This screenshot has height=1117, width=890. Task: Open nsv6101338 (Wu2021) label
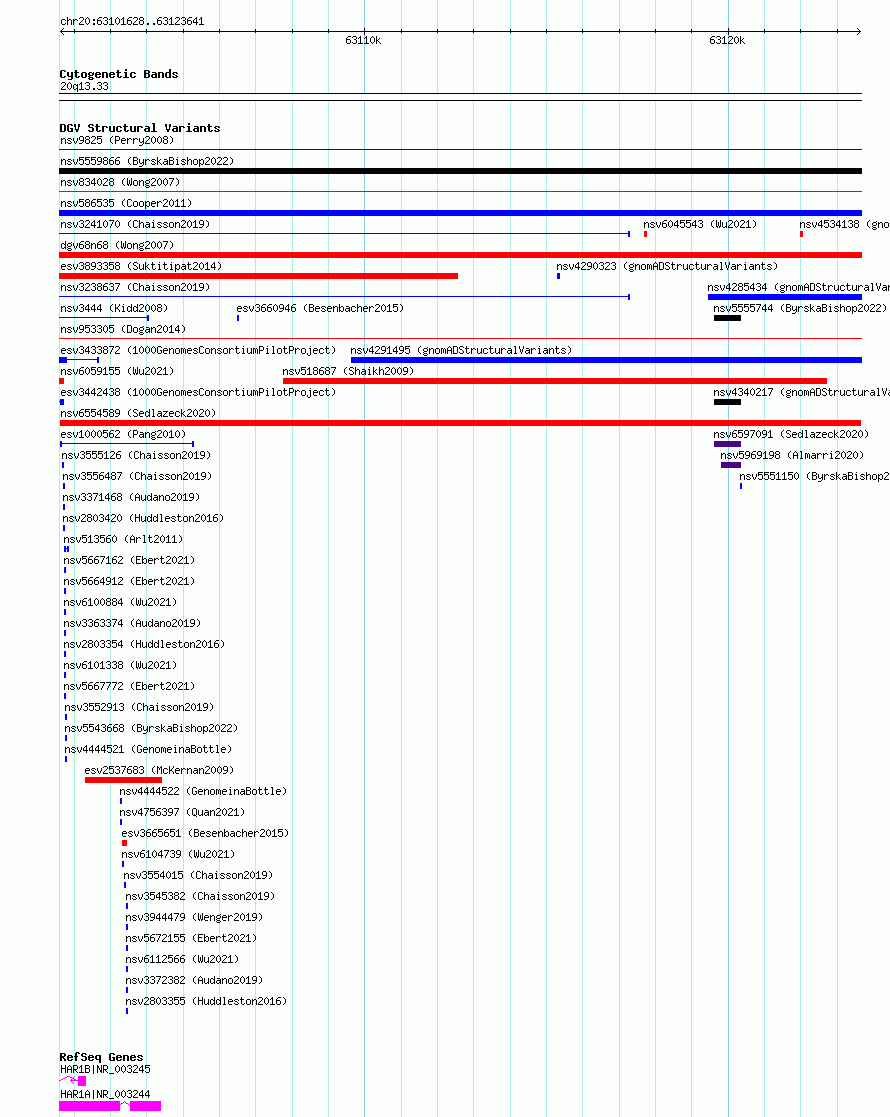(120, 665)
